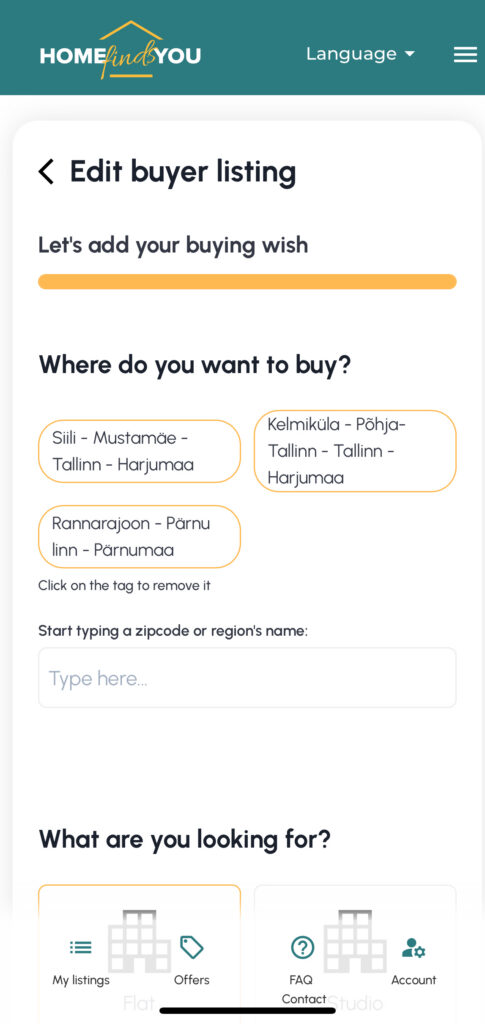Click the Language dropdown caret arrow
Image resolution: width=485 pixels, height=1024 pixels.
(x=410, y=54)
